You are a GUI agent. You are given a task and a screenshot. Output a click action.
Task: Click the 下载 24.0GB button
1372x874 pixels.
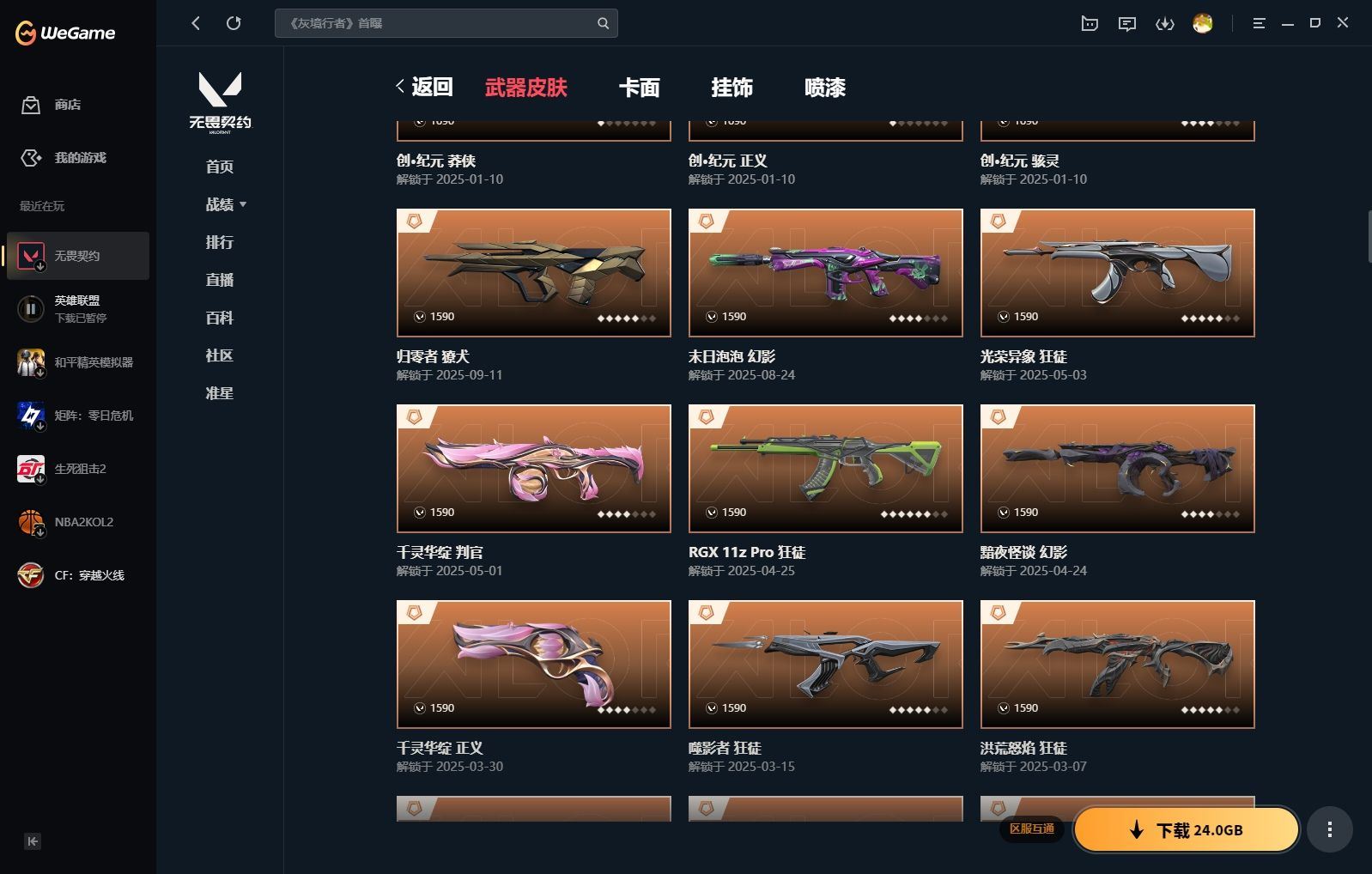1187,829
